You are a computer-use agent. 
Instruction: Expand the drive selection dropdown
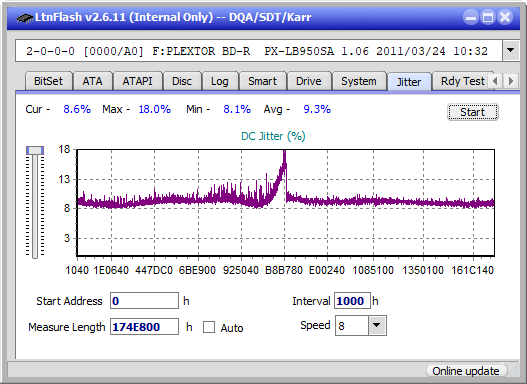(511, 51)
